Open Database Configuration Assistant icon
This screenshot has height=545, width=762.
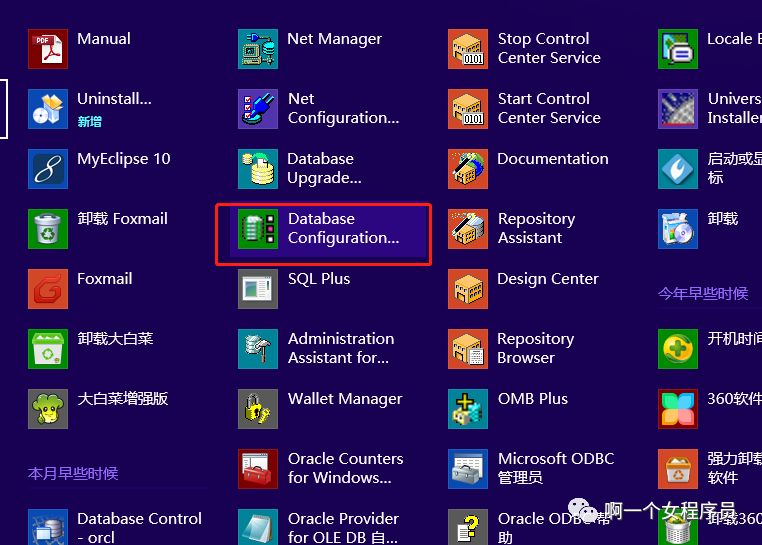pos(258,229)
